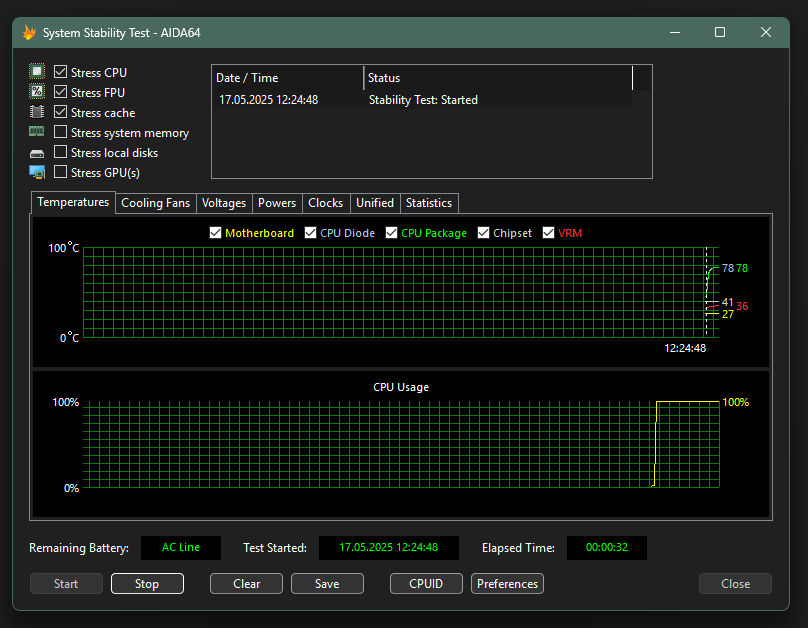Screen dimensions: 808x628
Task: Disable the Stress cache checkbox
Action: pos(60,112)
